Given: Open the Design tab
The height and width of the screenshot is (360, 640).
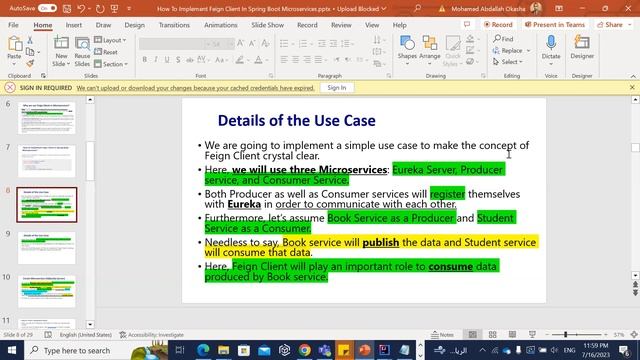Looking at the screenshot, I should tap(134, 25).
